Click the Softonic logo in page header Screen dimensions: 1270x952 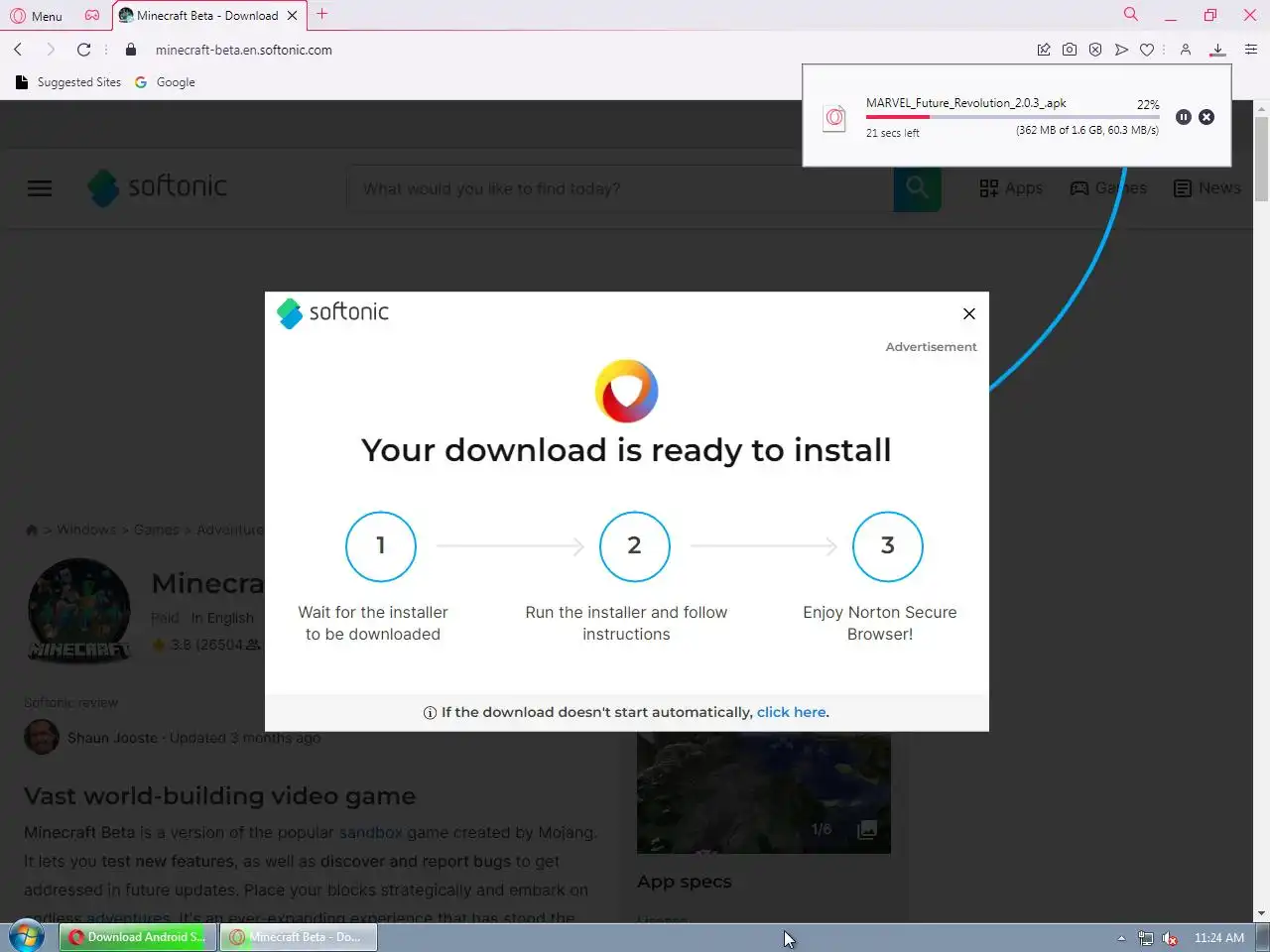157,187
